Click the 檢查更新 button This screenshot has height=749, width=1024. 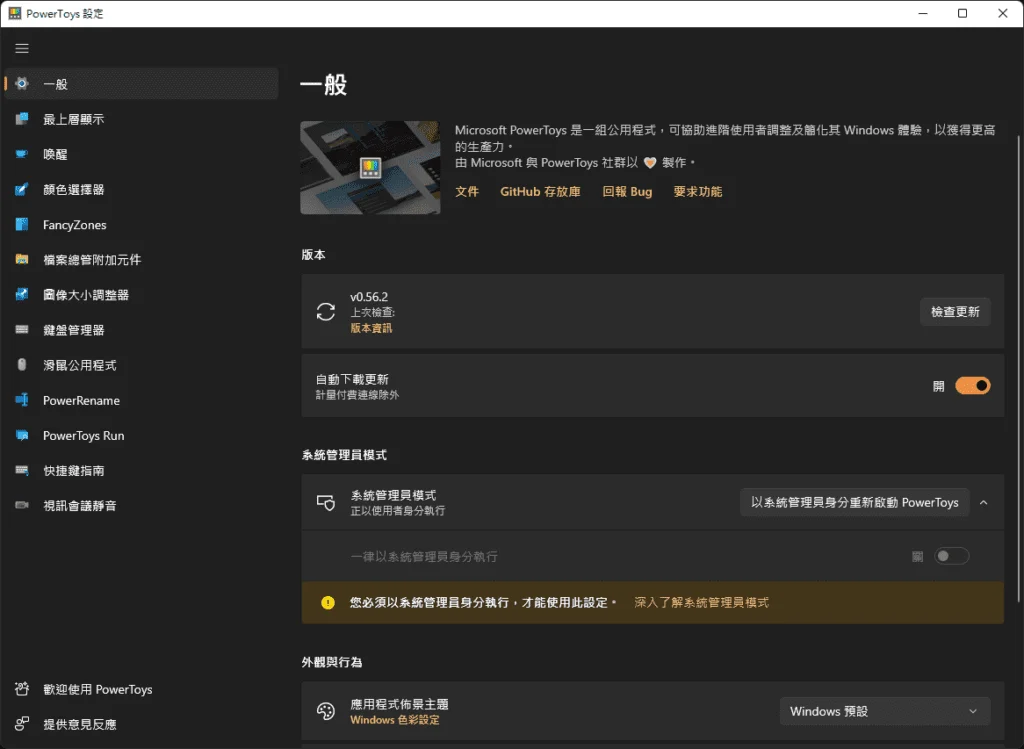click(955, 311)
